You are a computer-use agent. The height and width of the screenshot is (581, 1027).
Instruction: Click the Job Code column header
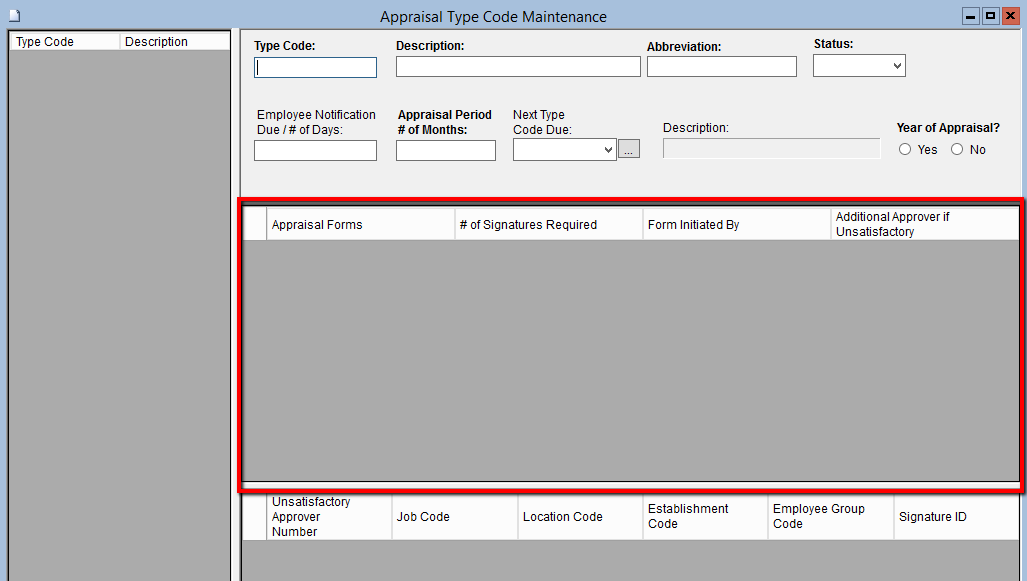454,517
